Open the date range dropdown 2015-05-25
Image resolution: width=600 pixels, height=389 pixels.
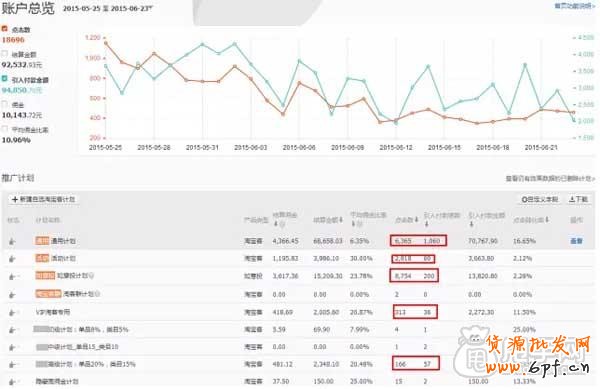pos(108,8)
